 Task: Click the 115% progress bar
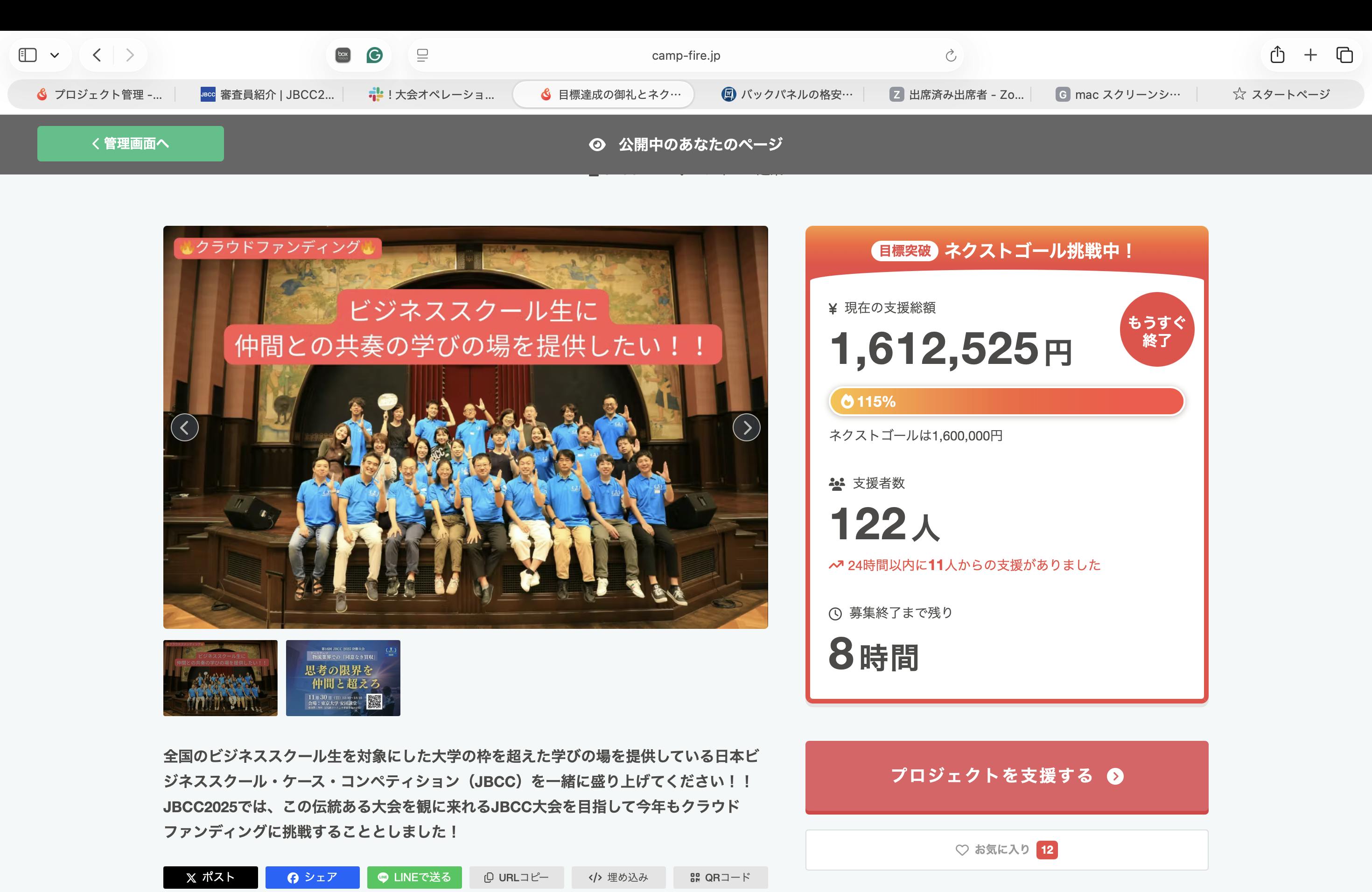coord(1006,401)
